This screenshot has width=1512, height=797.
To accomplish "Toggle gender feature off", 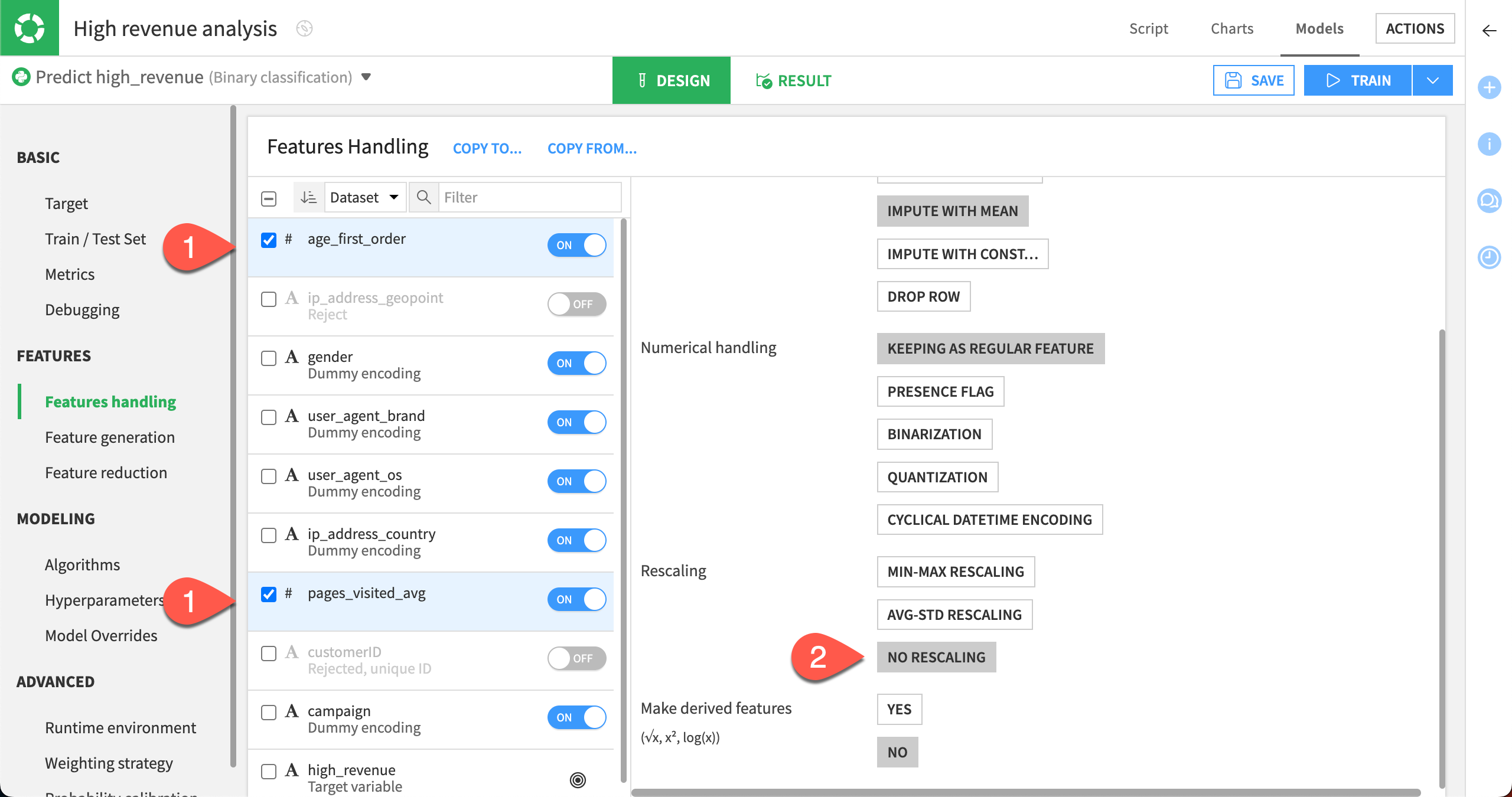I will click(577, 363).
